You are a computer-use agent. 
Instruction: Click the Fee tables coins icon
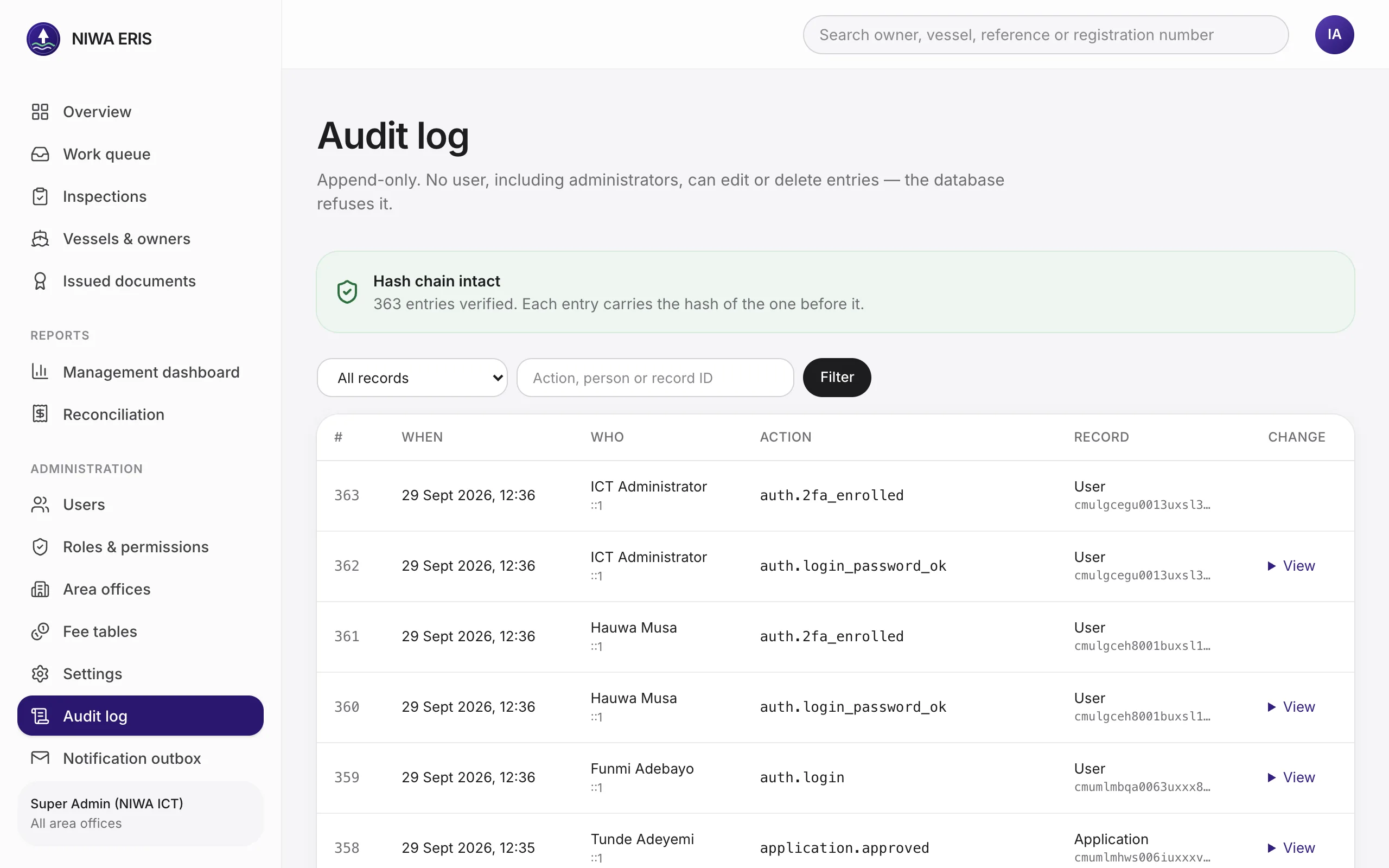point(40,631)
